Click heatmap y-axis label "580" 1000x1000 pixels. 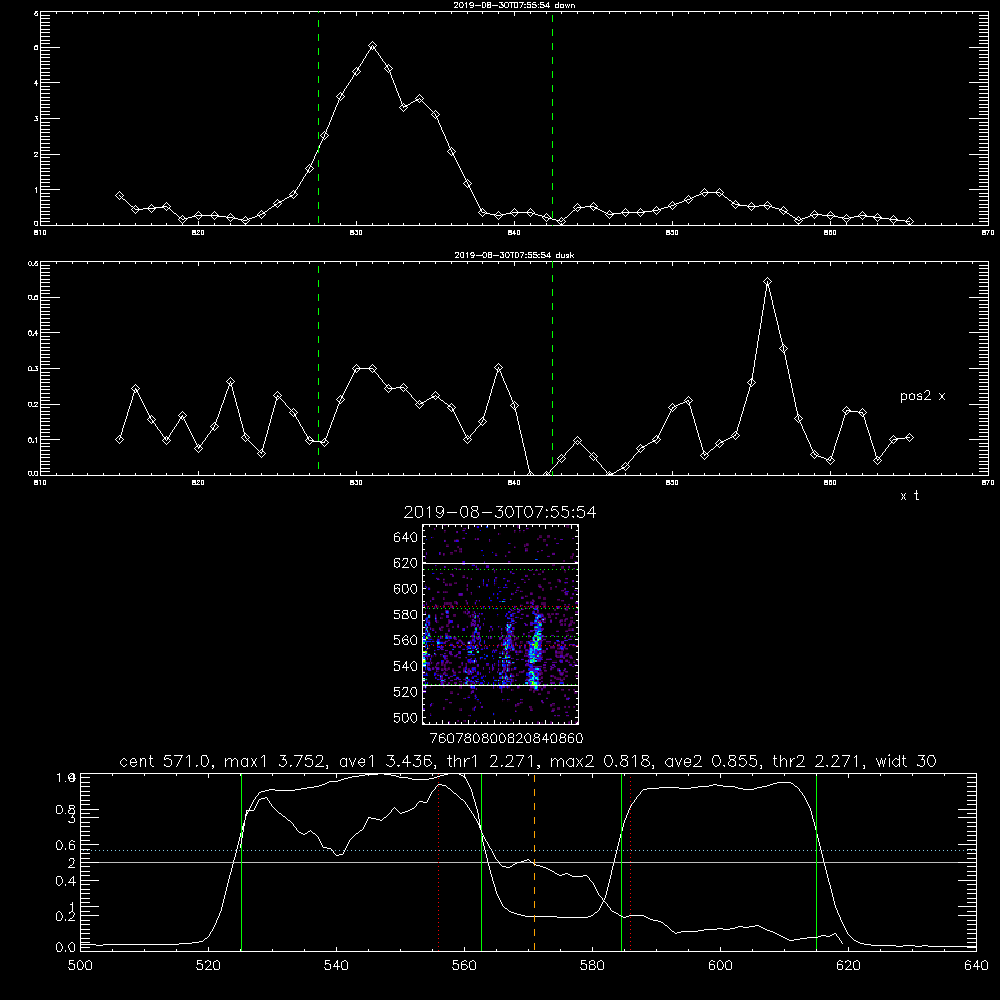click(405, 615)
